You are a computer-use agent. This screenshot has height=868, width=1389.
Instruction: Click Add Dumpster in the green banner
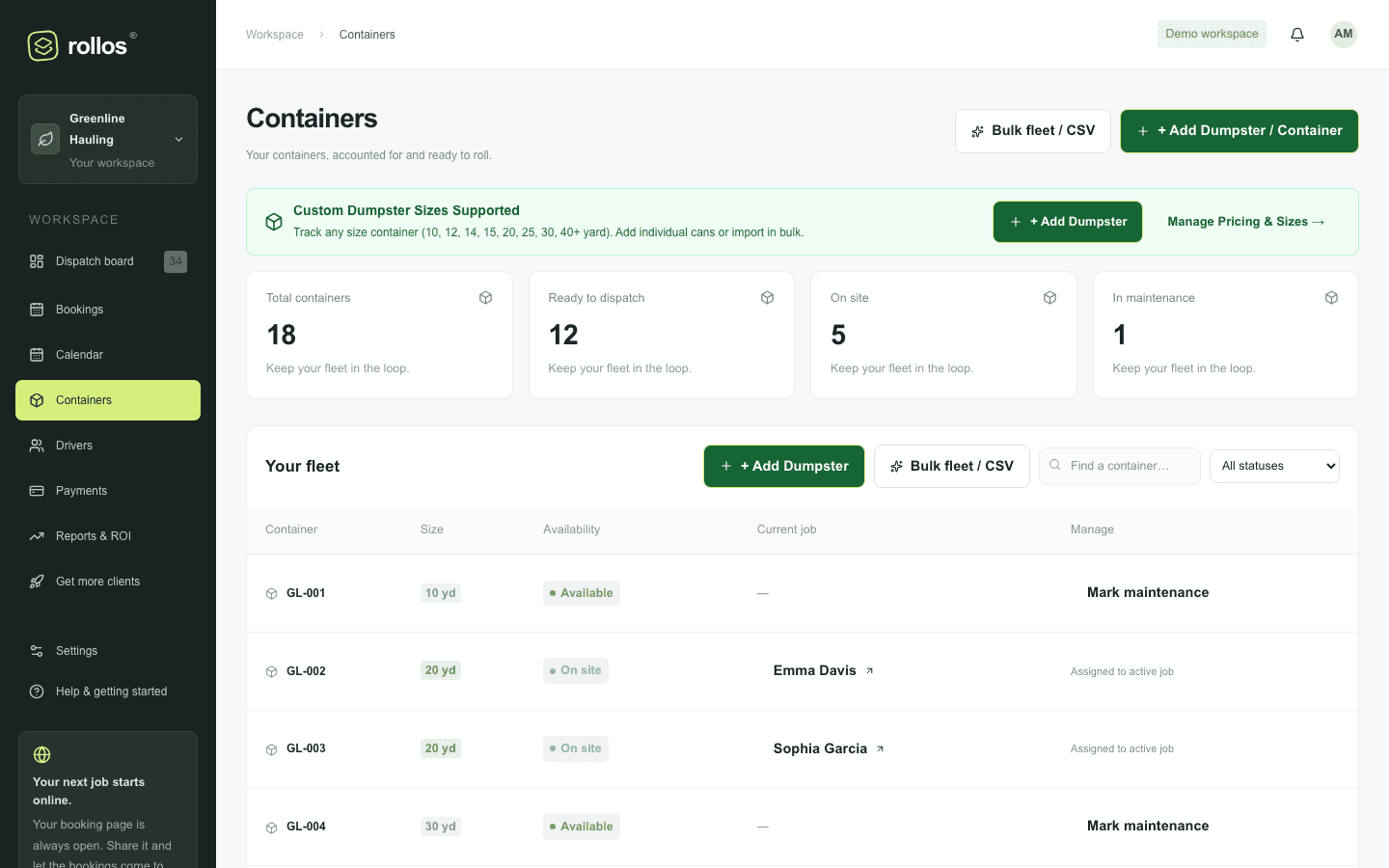[1068, 222]
